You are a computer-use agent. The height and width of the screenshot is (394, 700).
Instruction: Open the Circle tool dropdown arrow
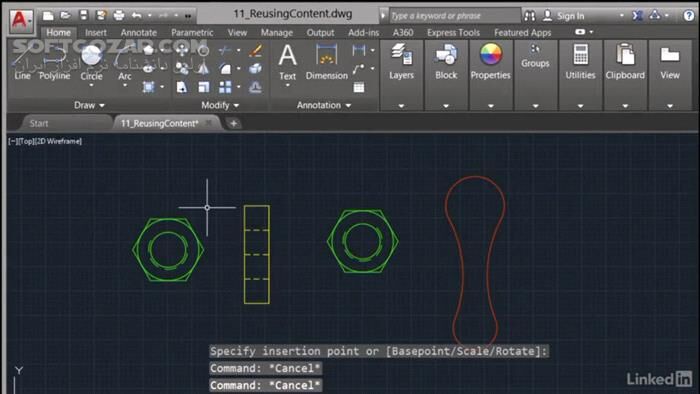[x=92, y=86]
